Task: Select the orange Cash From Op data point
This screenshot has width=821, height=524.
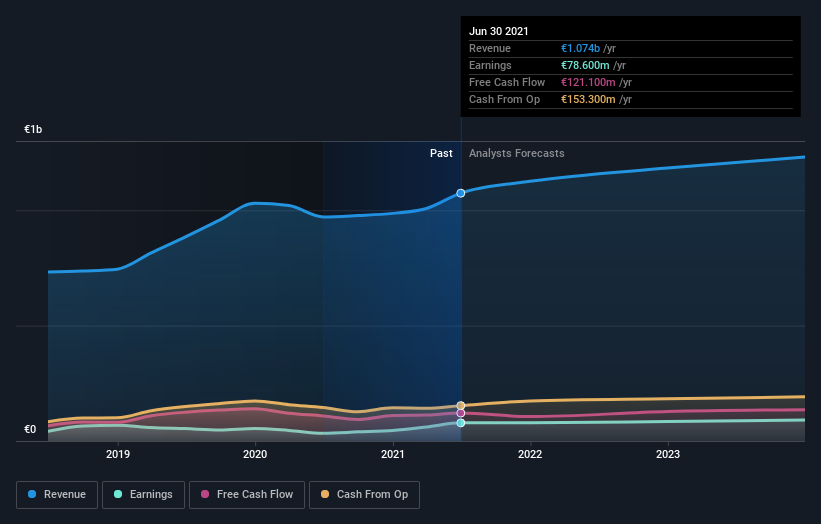Action: click(461, 406)
